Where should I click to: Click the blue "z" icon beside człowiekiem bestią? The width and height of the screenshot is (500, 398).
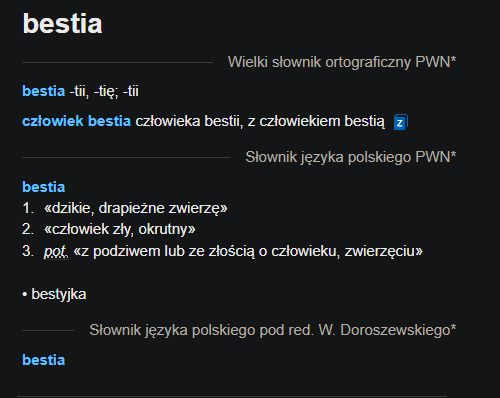click(x=400, y=122)
